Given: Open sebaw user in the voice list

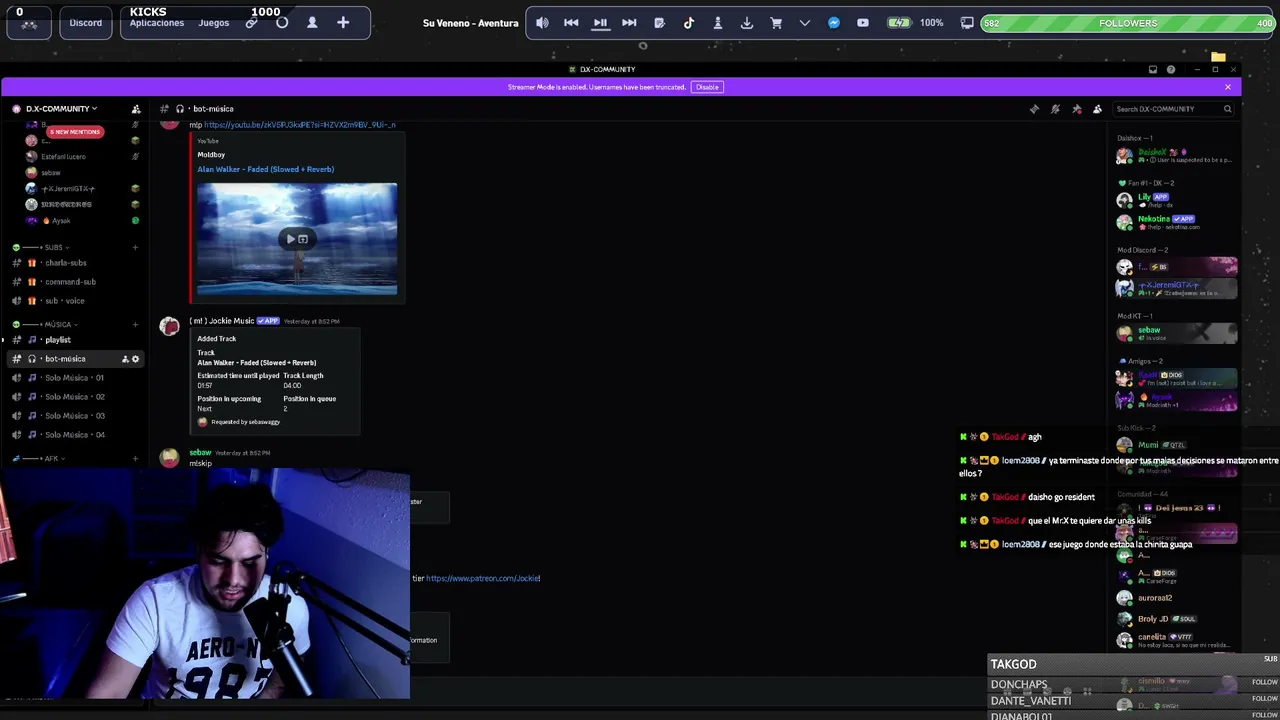Looking at the screenshot, I should [x=51, y=172].
